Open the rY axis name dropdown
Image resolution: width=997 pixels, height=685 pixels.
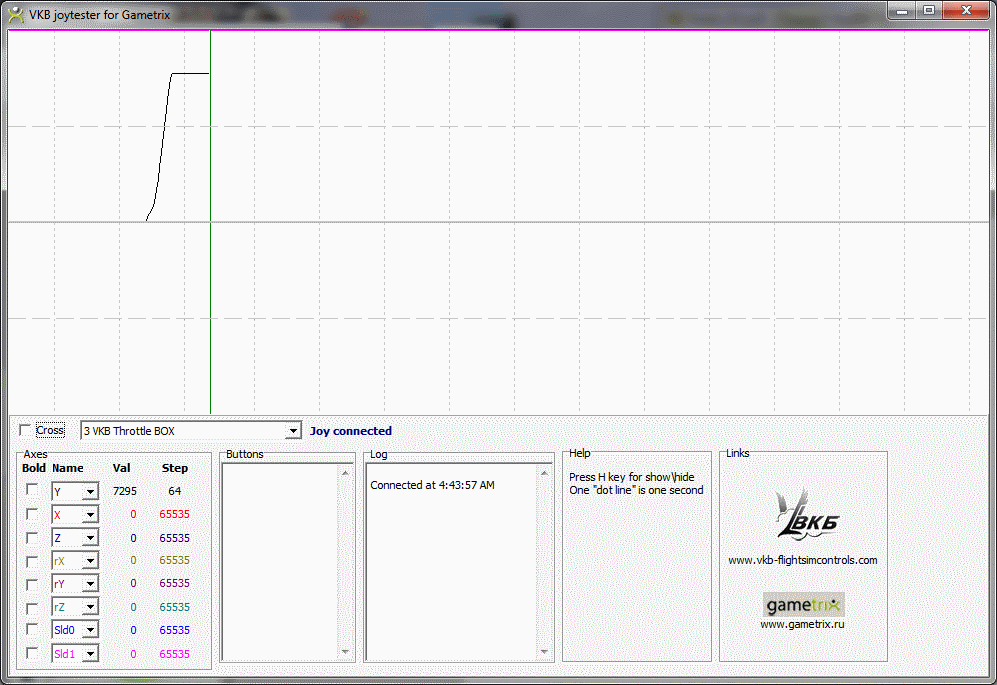(90, 584)
